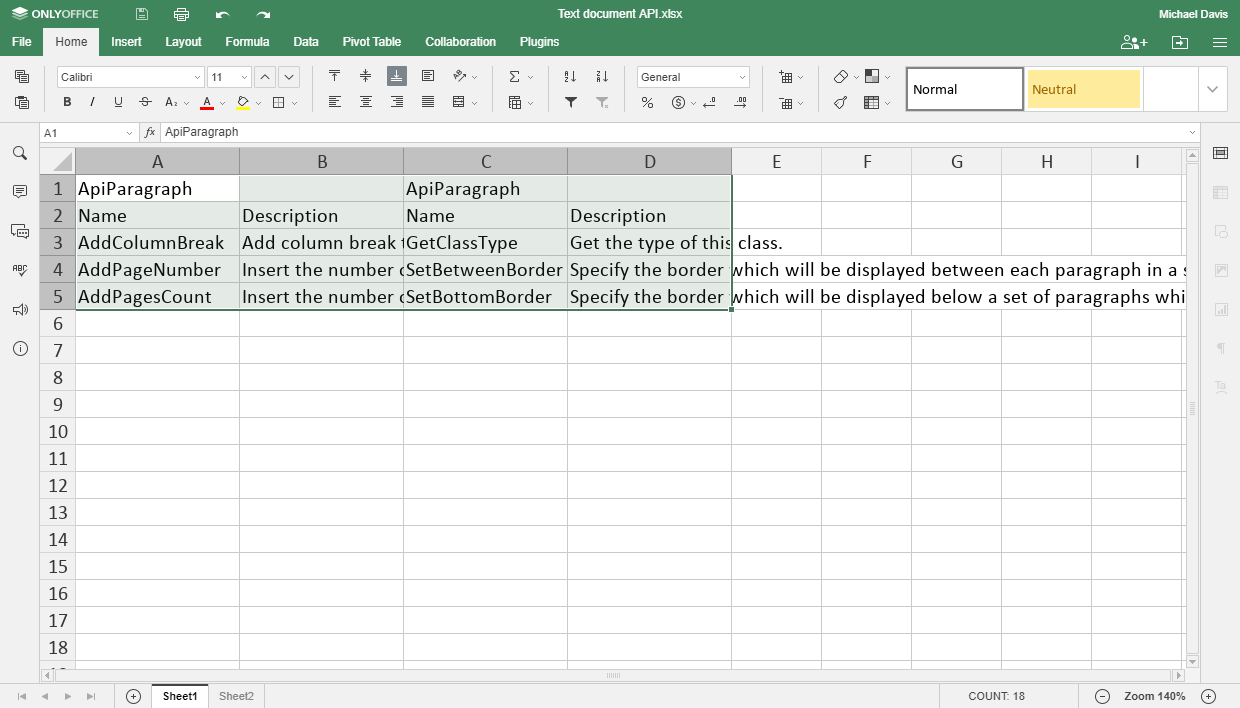Switch to Sheet2
1240x708 pixels.
coord(236,695)
